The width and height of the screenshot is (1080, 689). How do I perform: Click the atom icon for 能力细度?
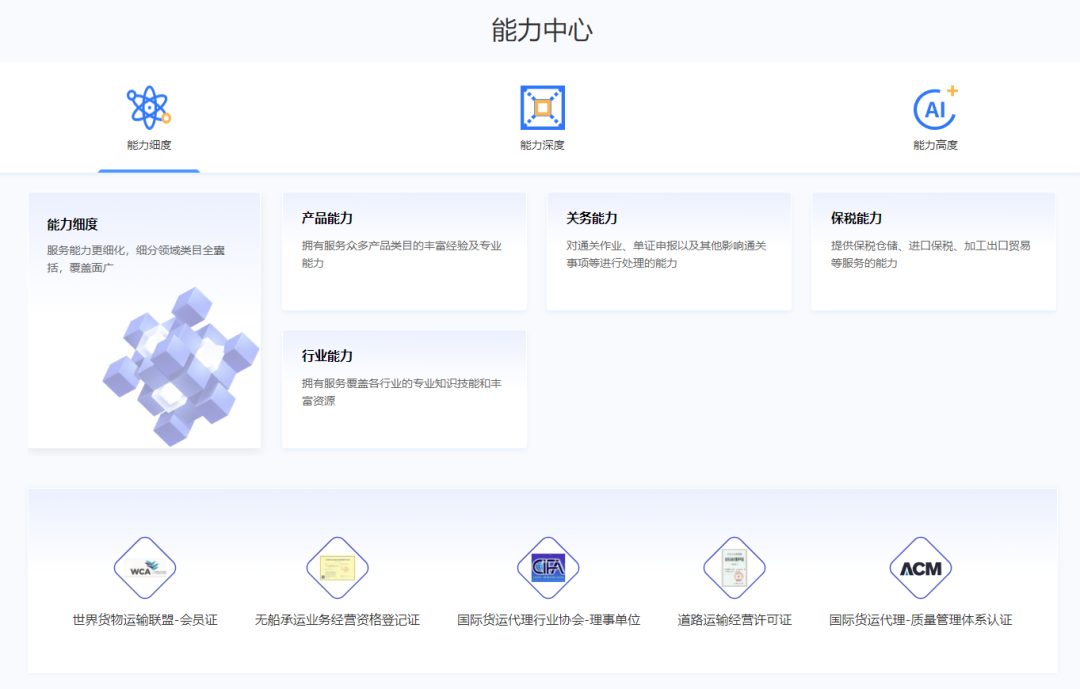(x=148, y=107)
